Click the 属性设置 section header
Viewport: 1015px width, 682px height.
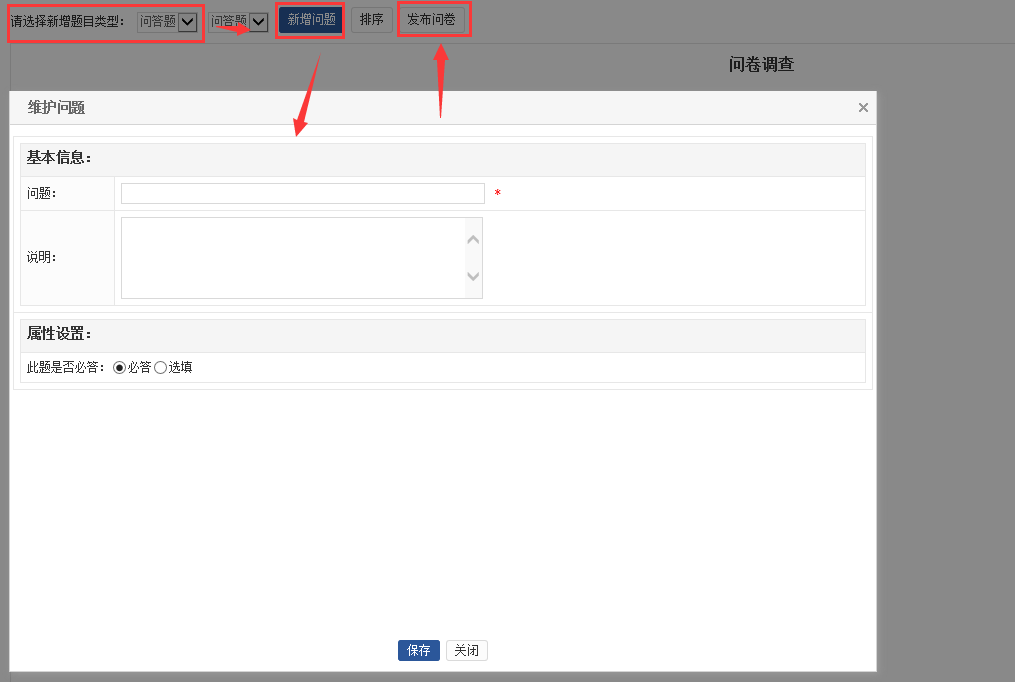click(59, 334)
